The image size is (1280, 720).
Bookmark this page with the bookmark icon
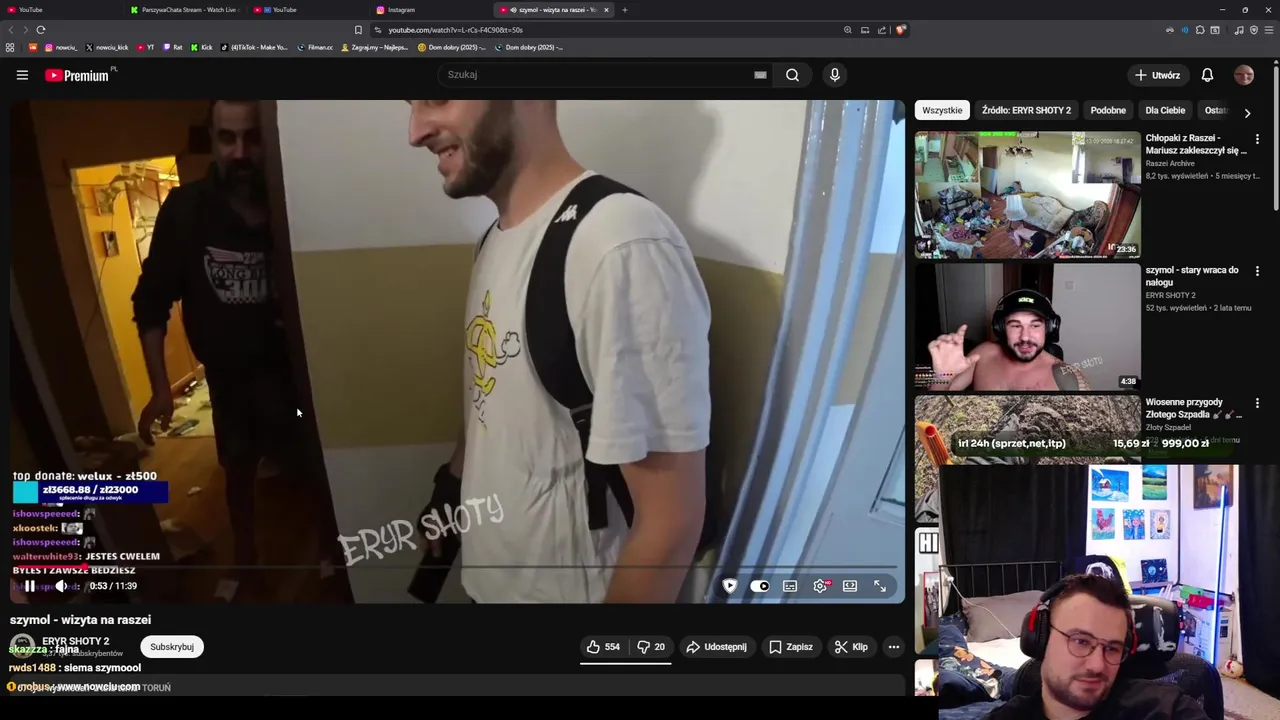pos(358,30)
